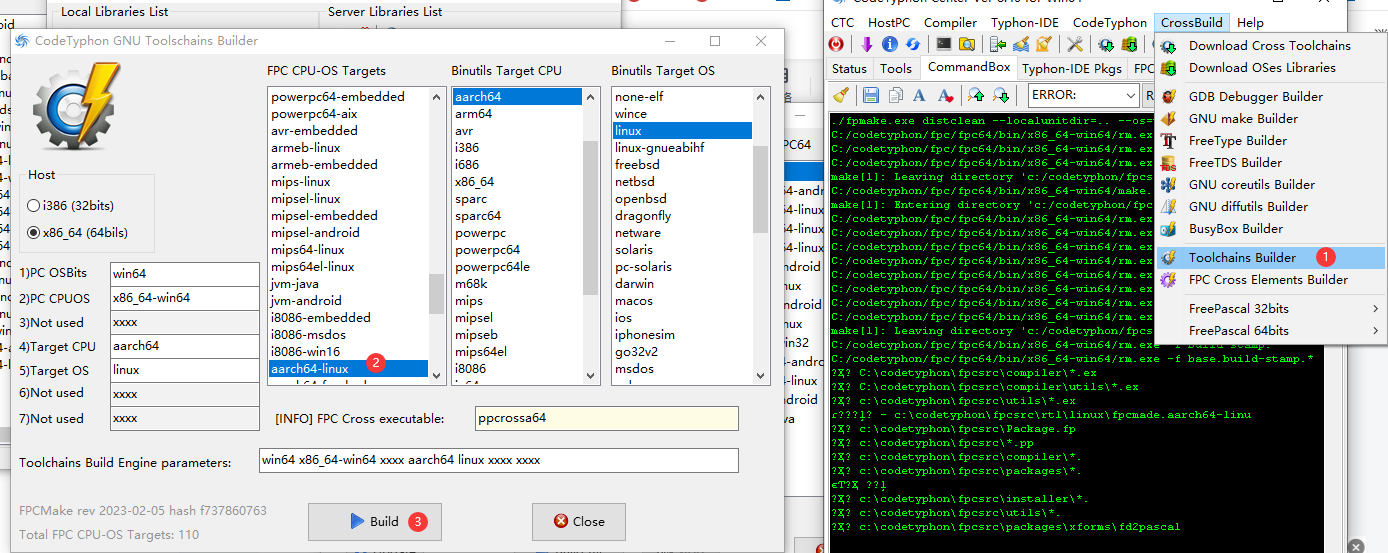Expand the FreePascal 32bits submenu
Viewport: 1388px width, 553px height.
(1270, 308)
